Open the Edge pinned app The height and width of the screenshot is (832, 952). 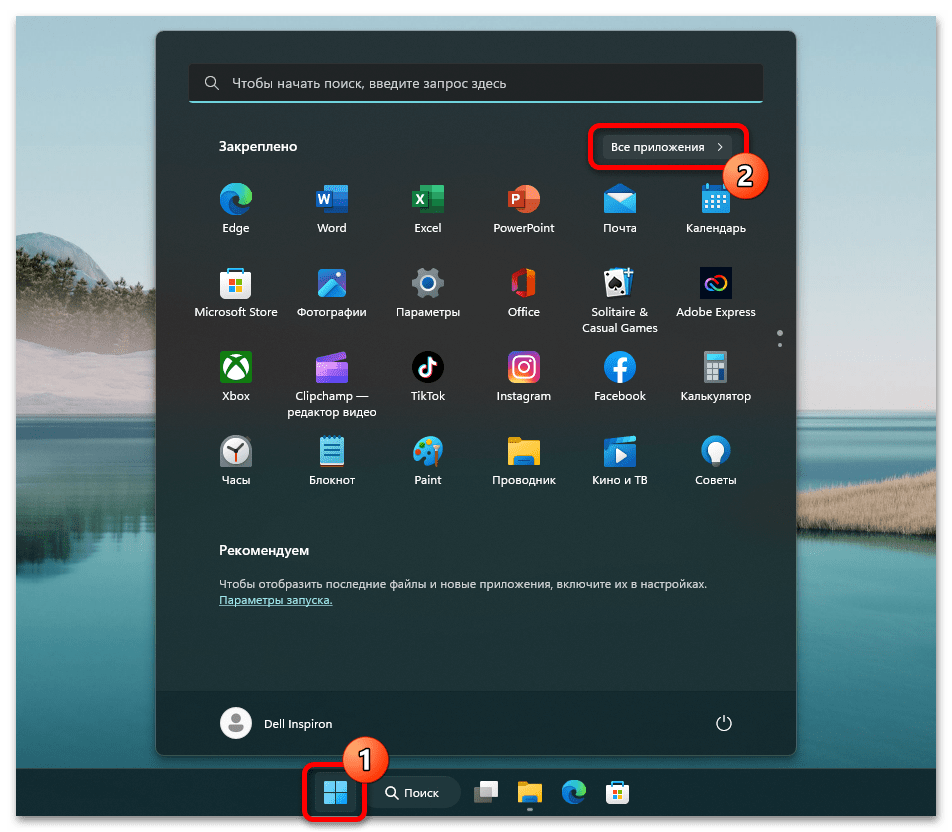click(236, 201)
